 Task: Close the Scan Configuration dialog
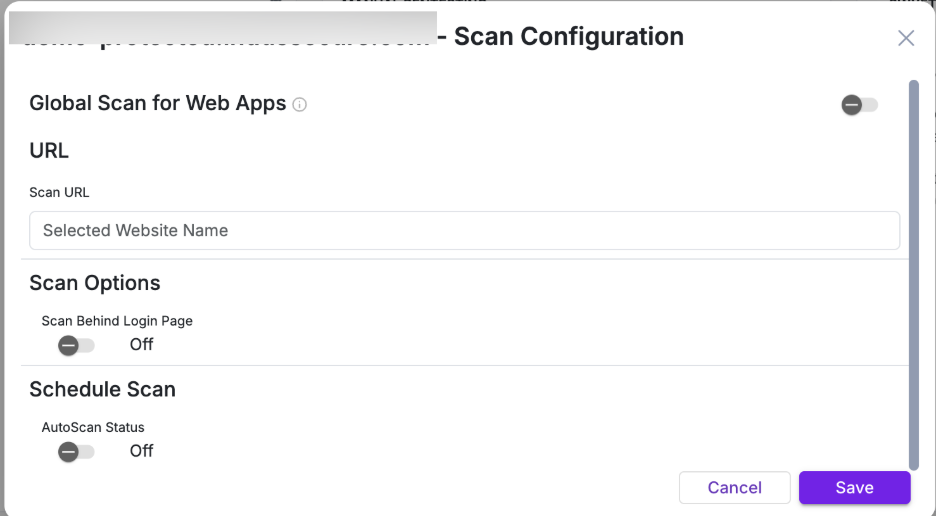(906, 38)
